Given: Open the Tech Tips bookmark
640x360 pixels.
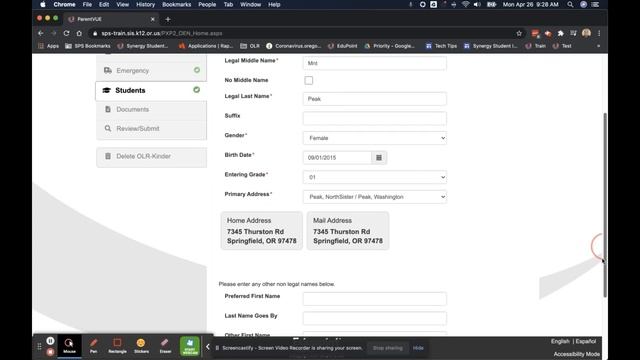Looking at the screenshot, I should 441,46.
